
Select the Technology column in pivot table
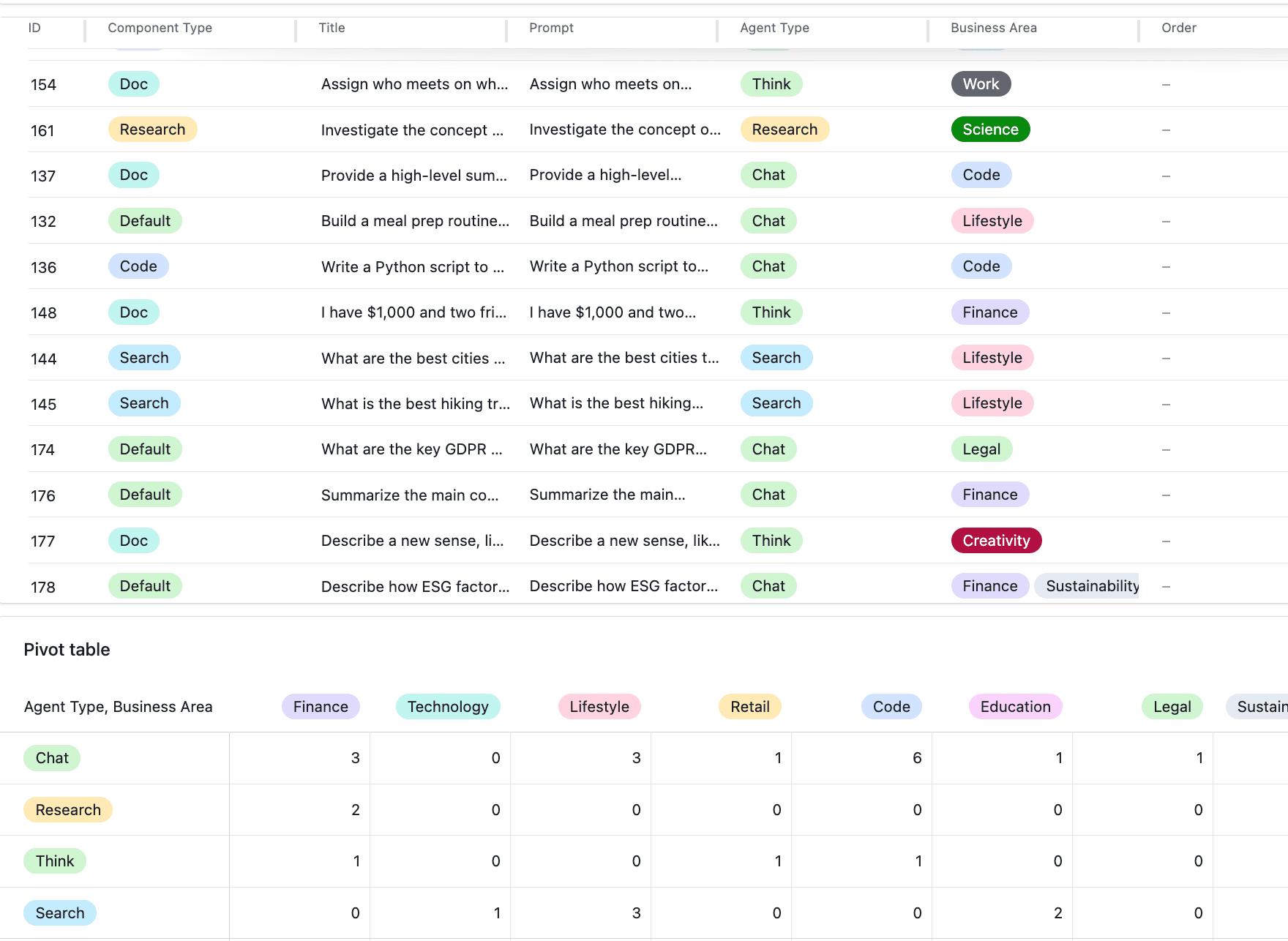[x=448, y=707]
